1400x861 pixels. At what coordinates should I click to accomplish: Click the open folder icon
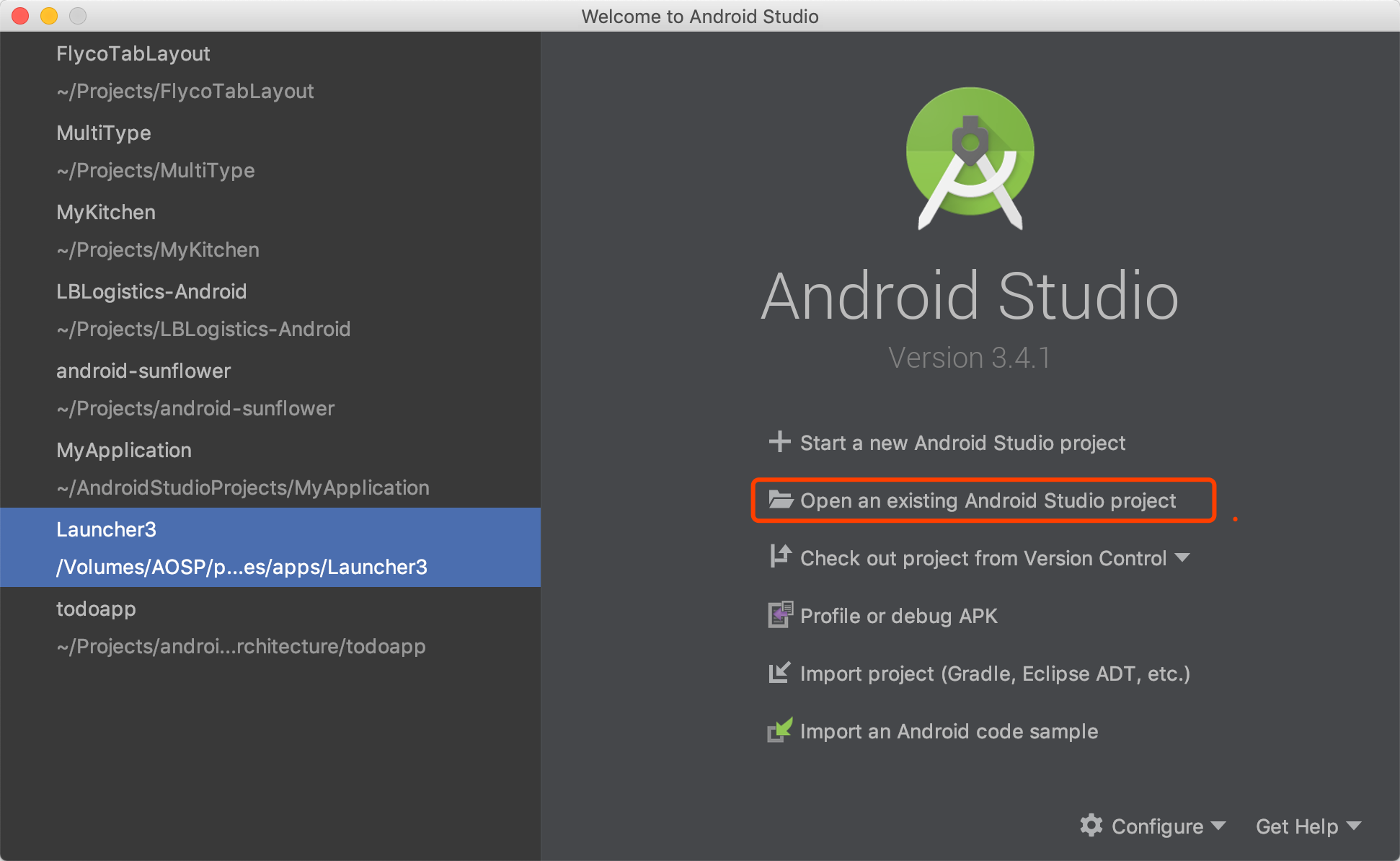coord(780,500)
